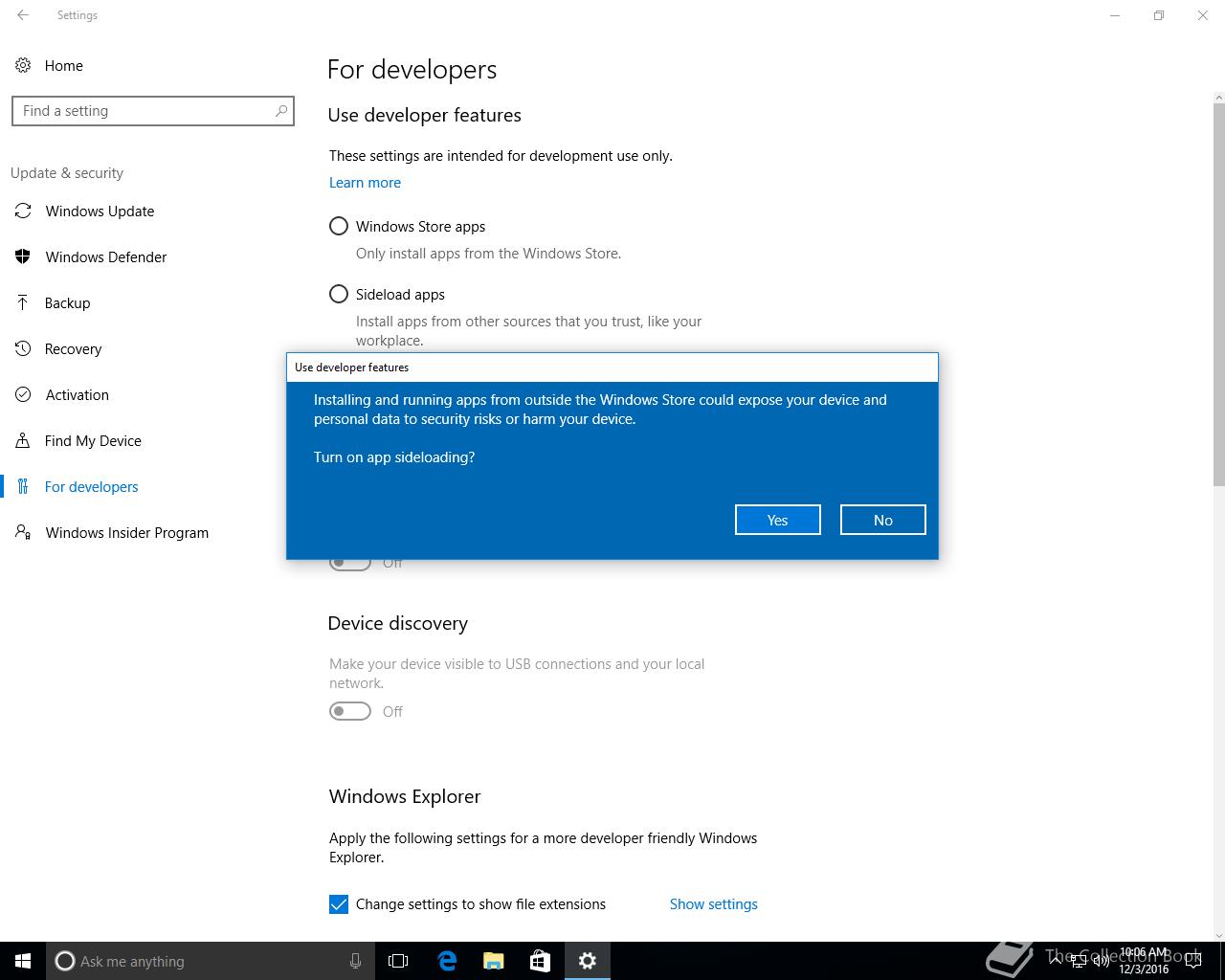The height and width of the screenshot is (980, 1225).
Task: Click the Find My Device person-location icon
Action: (23, 441)
